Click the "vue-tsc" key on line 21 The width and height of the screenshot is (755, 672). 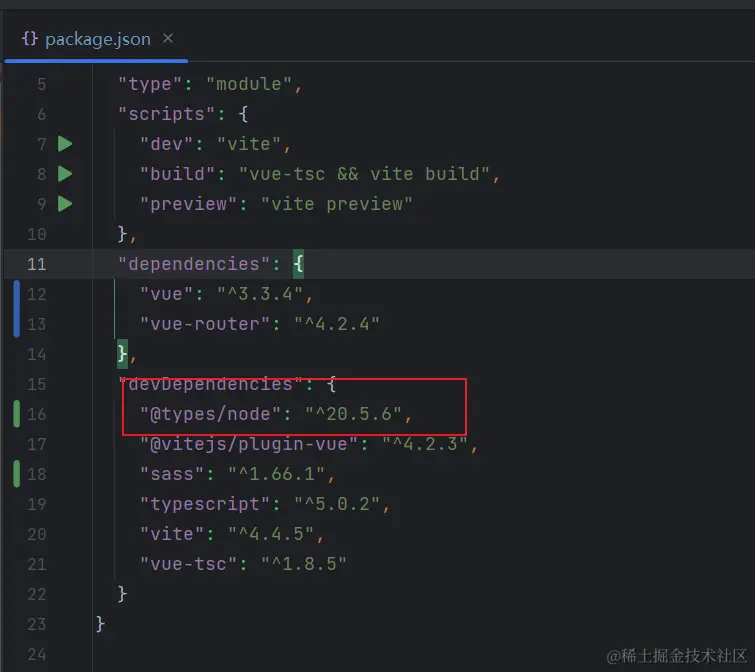coord(188,565)
